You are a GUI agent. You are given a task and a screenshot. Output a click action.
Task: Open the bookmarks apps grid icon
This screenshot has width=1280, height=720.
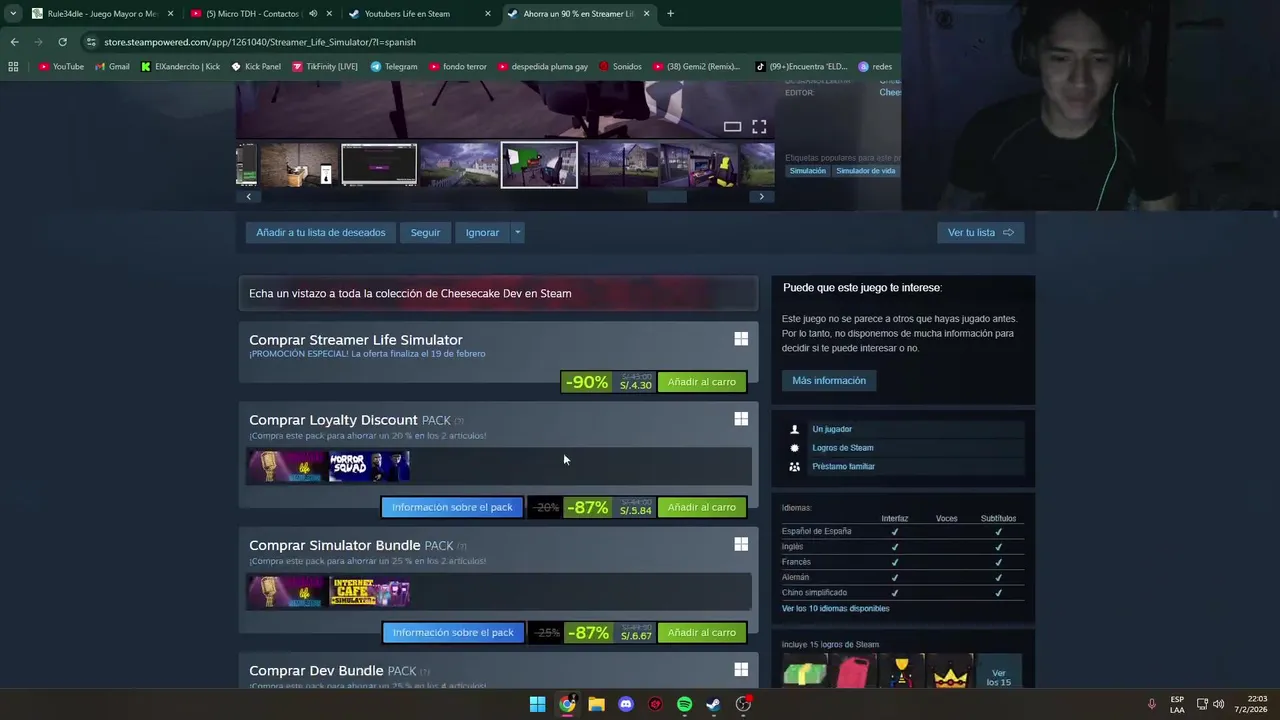pos(13,67)
